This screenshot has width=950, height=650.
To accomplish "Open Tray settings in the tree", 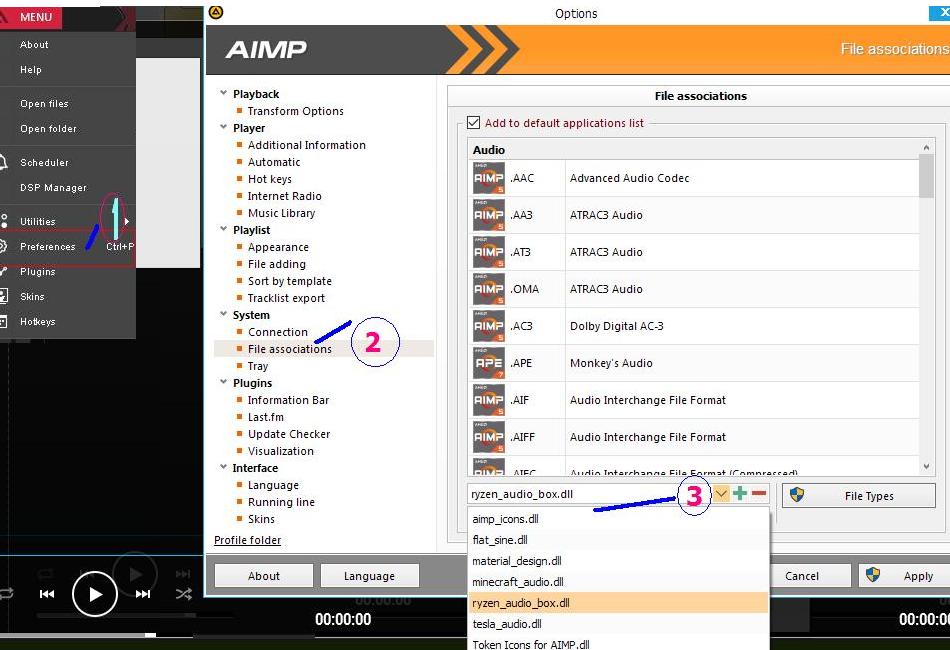I will point(257,366).
